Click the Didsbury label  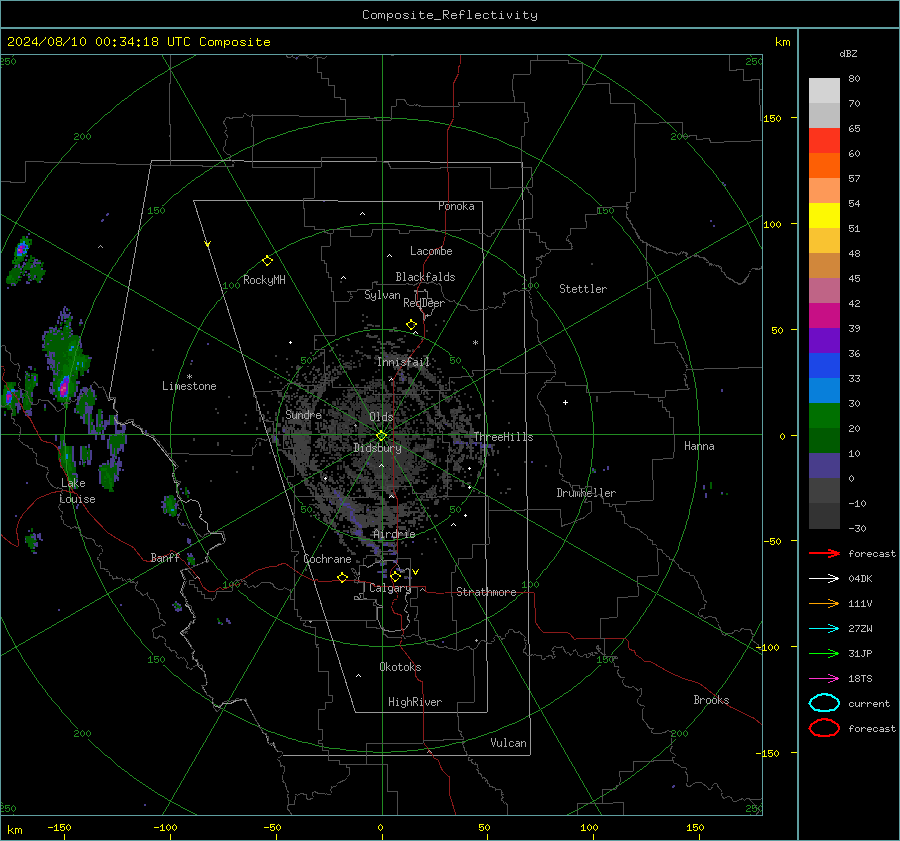tap(377, 448)
